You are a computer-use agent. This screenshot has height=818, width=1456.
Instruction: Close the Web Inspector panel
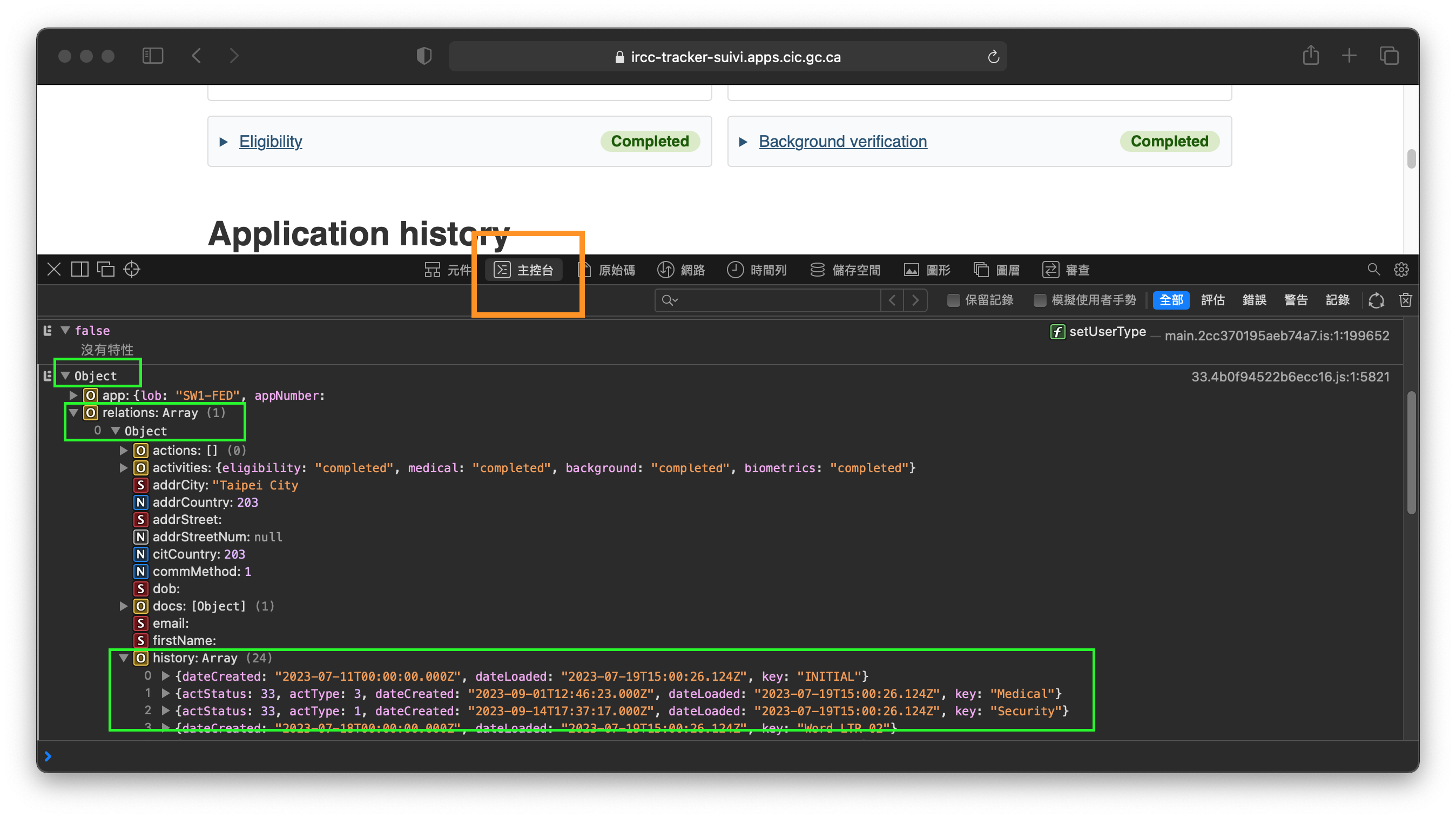(53, 269)
